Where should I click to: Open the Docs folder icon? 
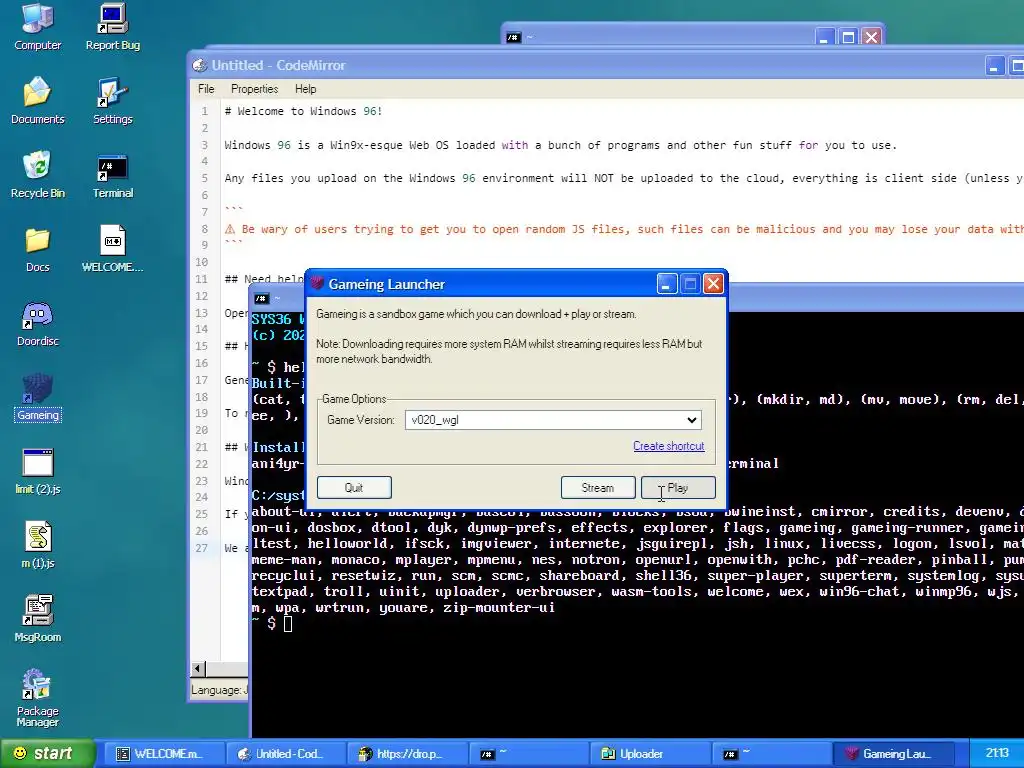click(x=37, y=249)
